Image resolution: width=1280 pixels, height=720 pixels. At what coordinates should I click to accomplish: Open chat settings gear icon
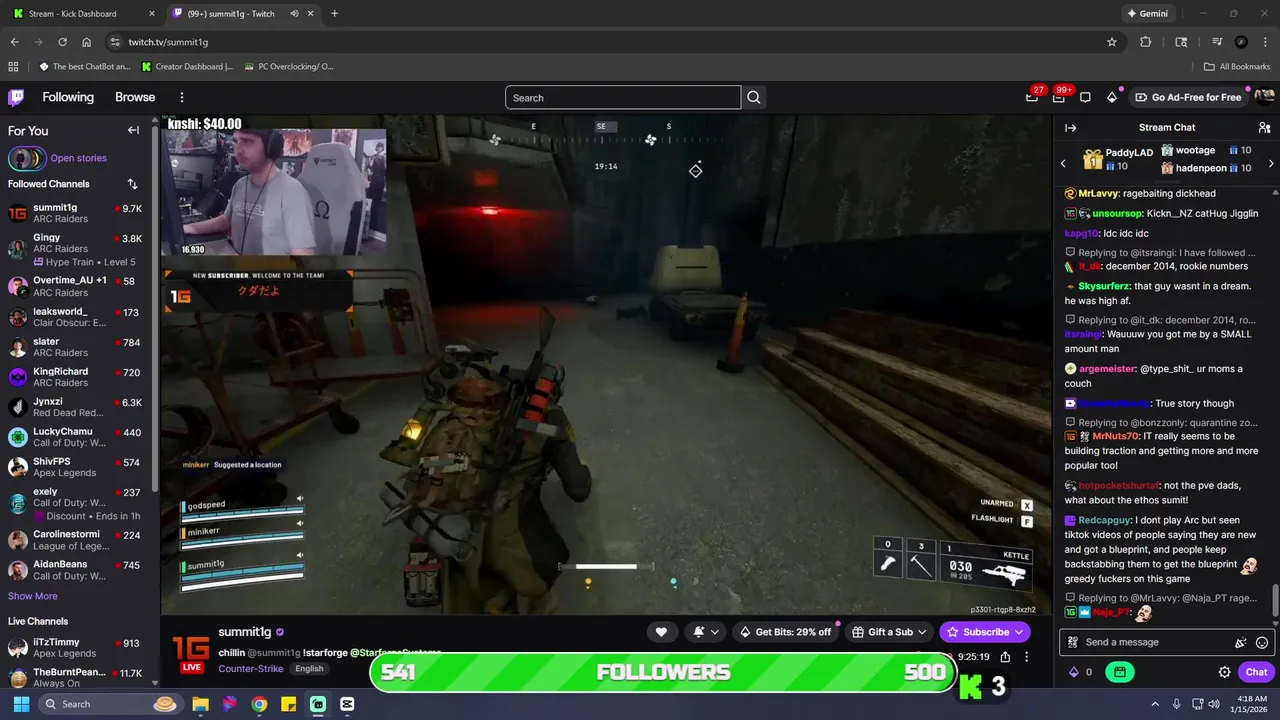pos(1224,672)
